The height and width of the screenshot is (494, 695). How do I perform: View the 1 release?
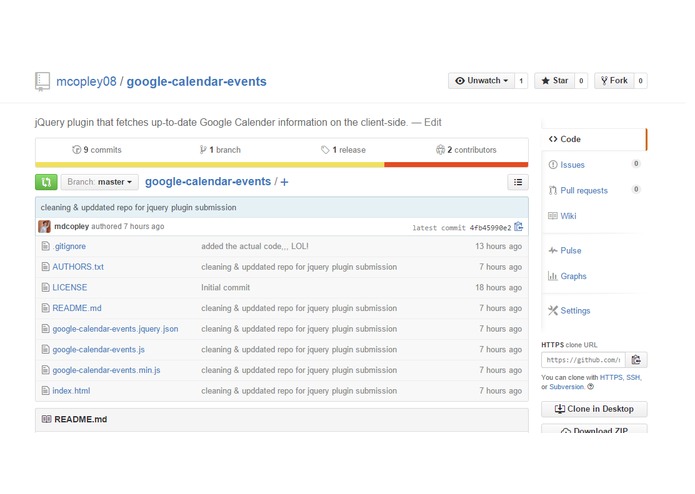pos(344,150)
